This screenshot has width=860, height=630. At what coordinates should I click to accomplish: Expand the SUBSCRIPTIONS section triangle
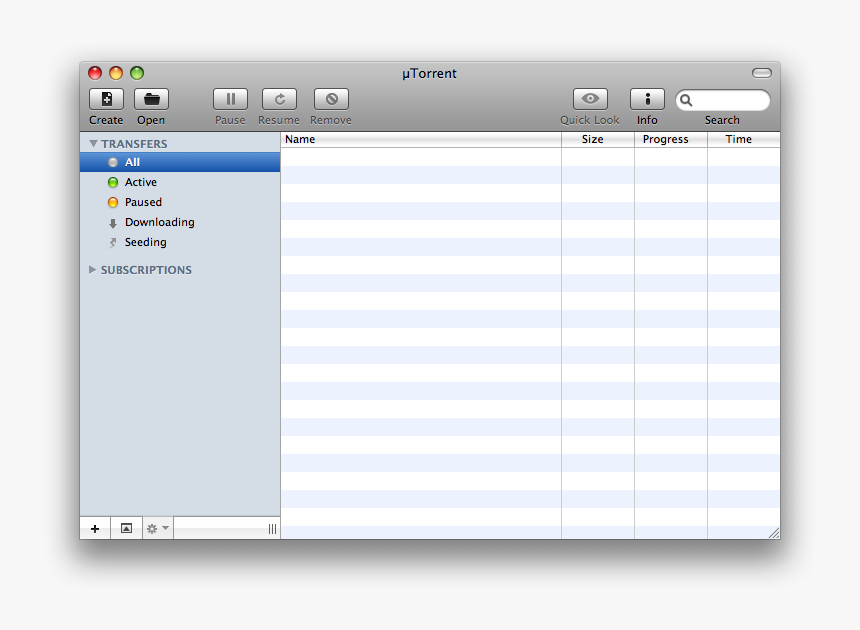coord(93,270)
